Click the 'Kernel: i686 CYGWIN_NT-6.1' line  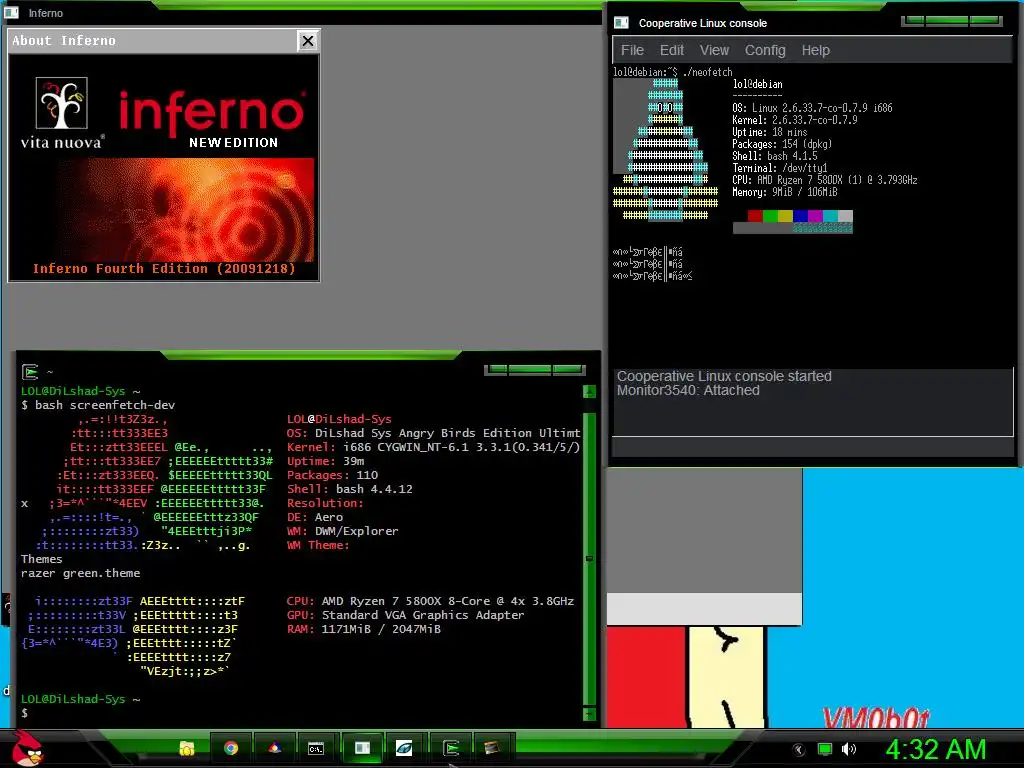pyautogui.click(x=433, y=447)
